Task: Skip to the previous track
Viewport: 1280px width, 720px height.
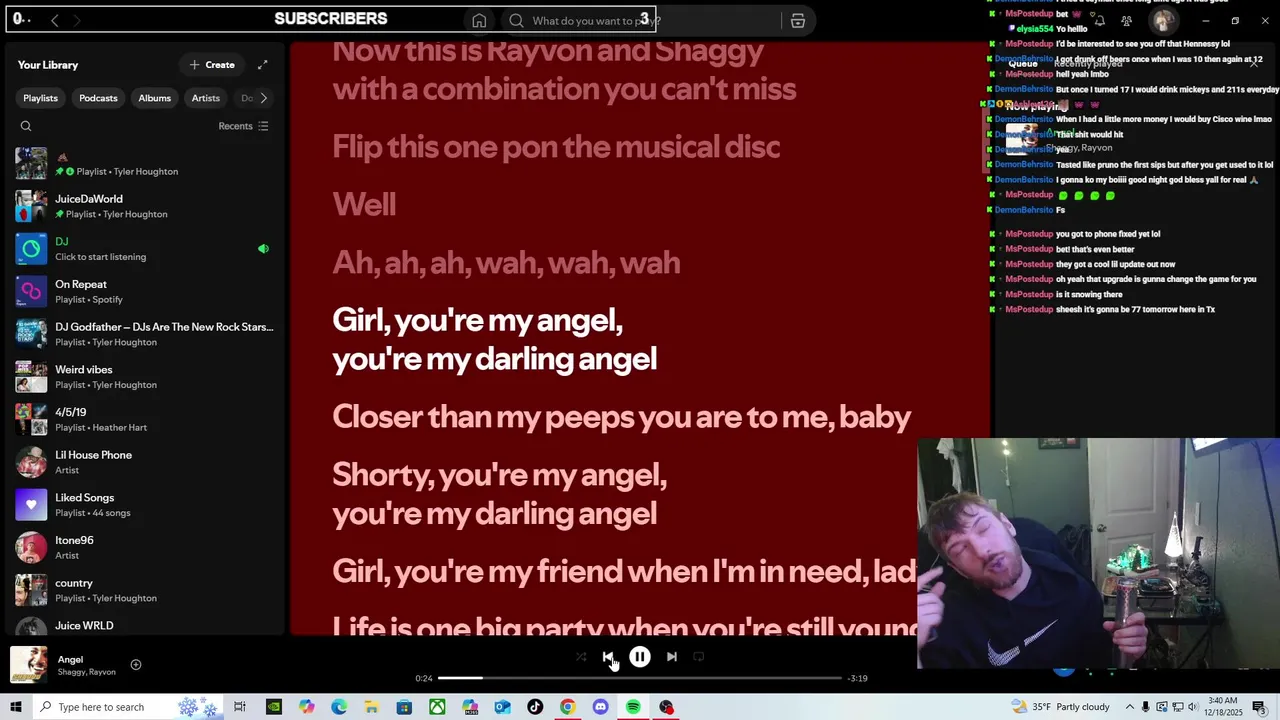Action: coord(608,657)
